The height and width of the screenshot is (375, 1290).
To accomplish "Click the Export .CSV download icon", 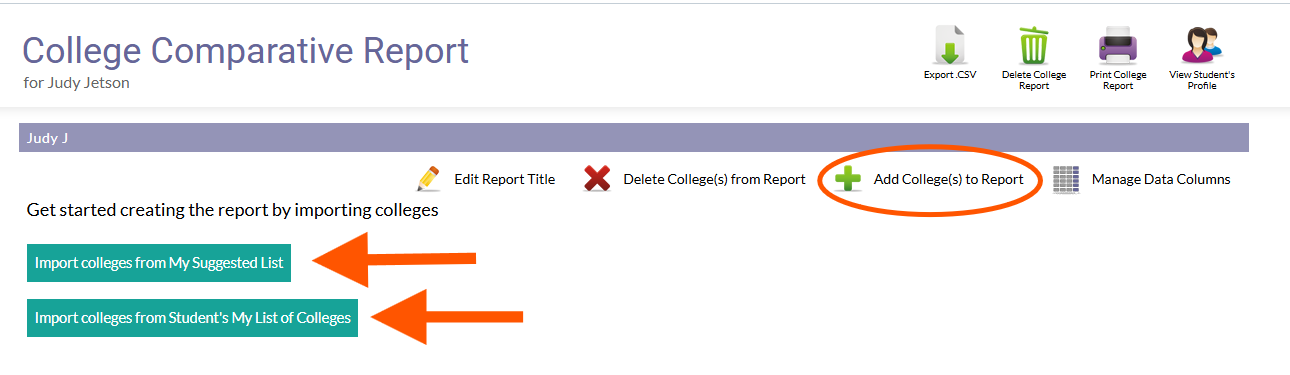I will click(949, 45).
